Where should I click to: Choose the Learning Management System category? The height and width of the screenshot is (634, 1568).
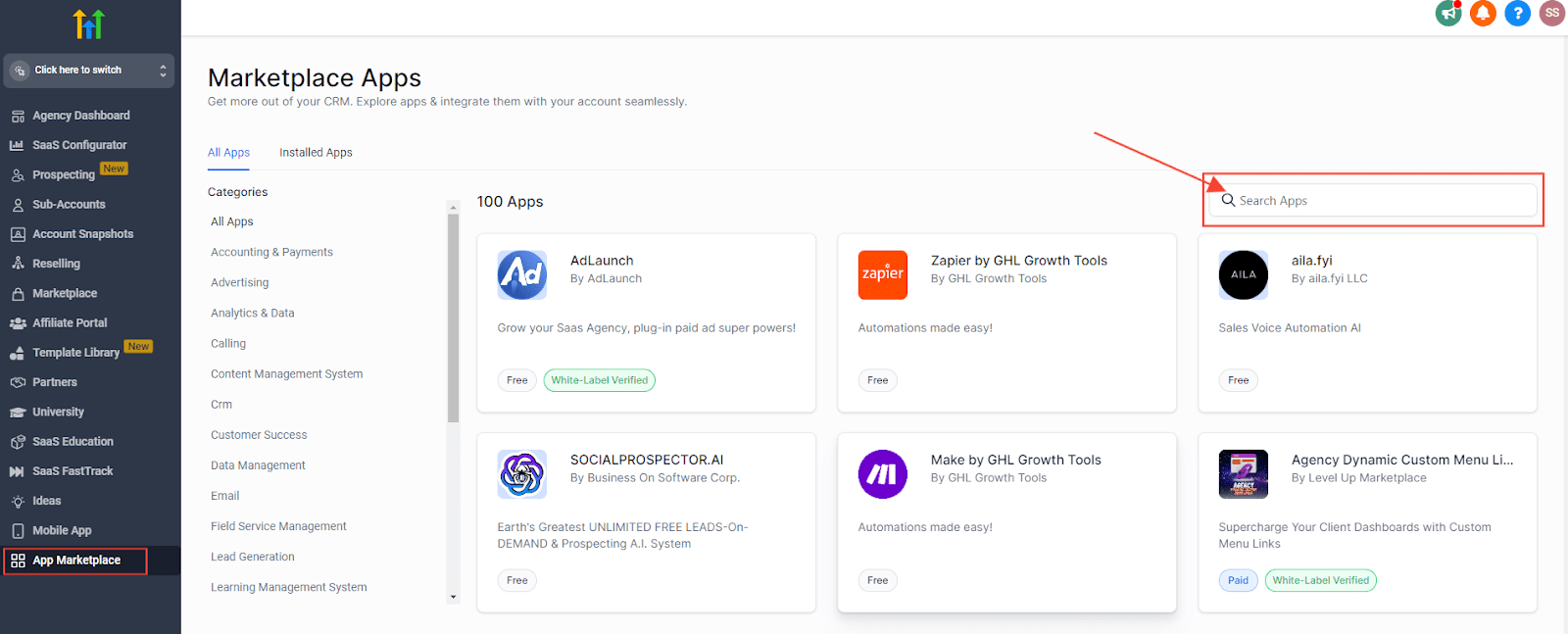[x=289, y=587]
